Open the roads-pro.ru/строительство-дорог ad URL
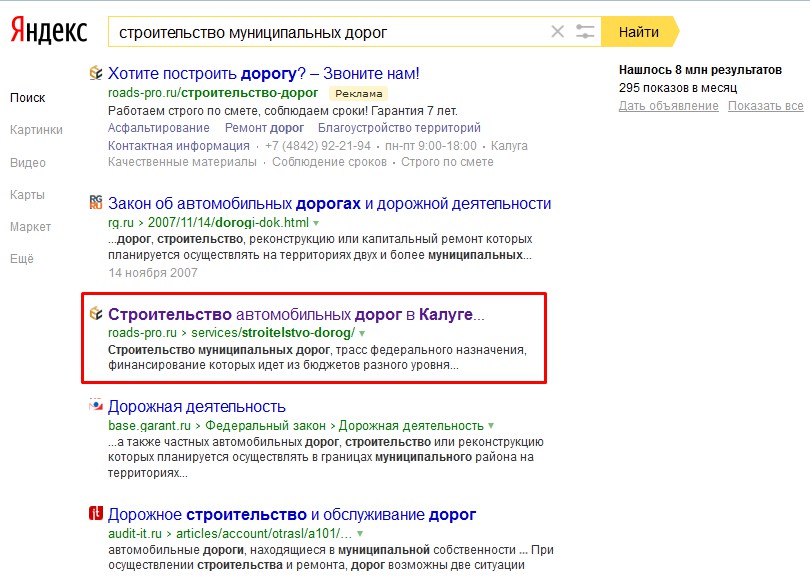The width and height of the screenshot is (810, 579). click(x=213, y=93)
